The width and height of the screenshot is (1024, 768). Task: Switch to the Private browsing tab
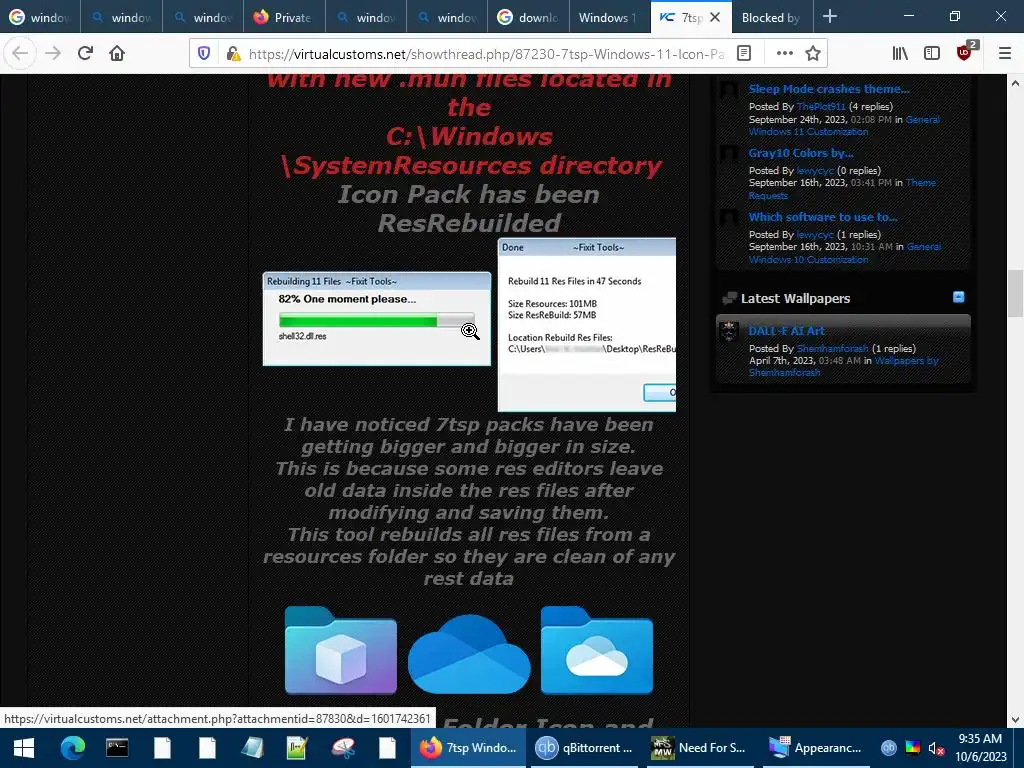(284, 18)
